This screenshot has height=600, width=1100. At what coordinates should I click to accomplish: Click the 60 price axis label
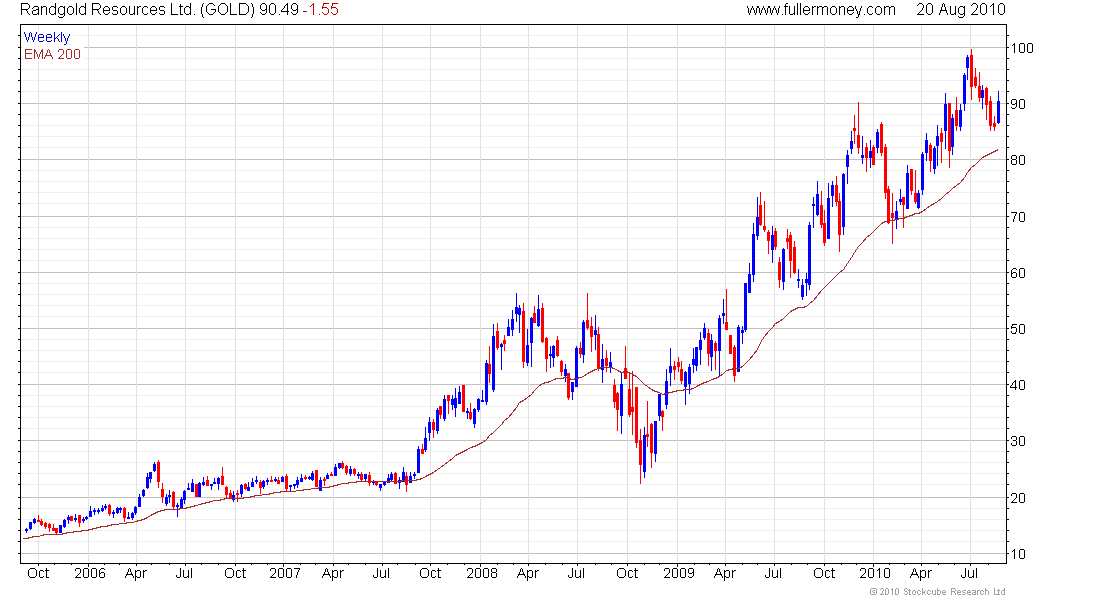pyautogui.click(x=1017, y=273)
